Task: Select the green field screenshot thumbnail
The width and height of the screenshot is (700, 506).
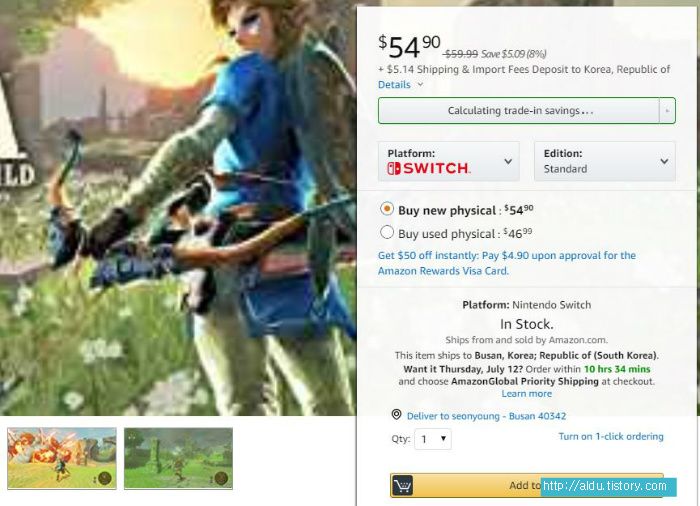Action: tap(179, 458)
